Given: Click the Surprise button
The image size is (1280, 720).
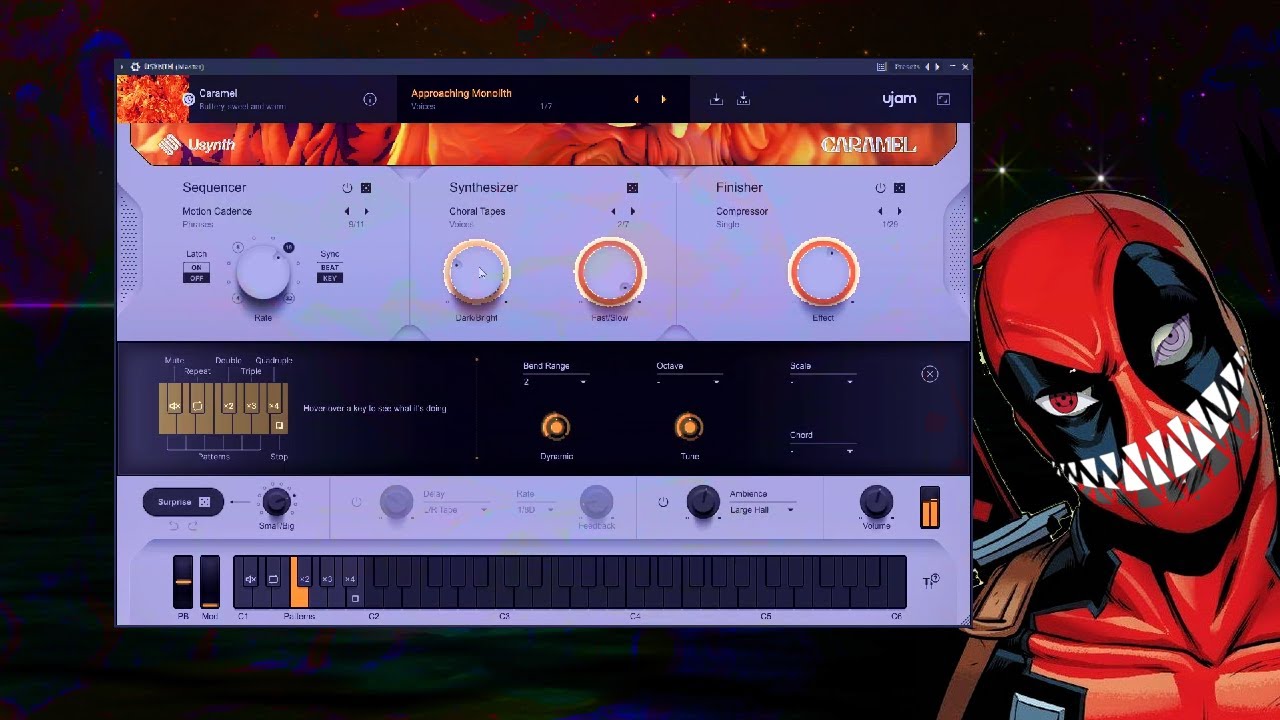Looking at the screenshot, I should click(x=183, y=502).
